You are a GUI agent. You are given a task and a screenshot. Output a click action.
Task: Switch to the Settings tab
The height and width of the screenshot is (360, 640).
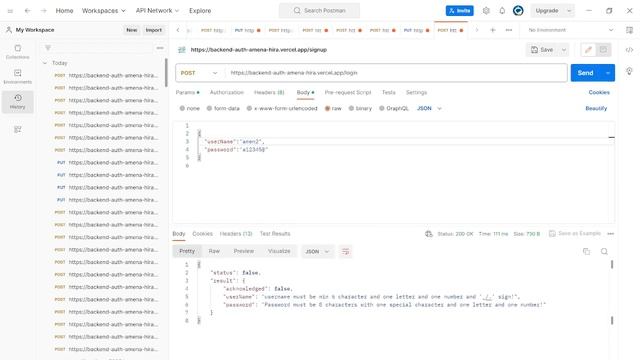click(x=416, y=93)
